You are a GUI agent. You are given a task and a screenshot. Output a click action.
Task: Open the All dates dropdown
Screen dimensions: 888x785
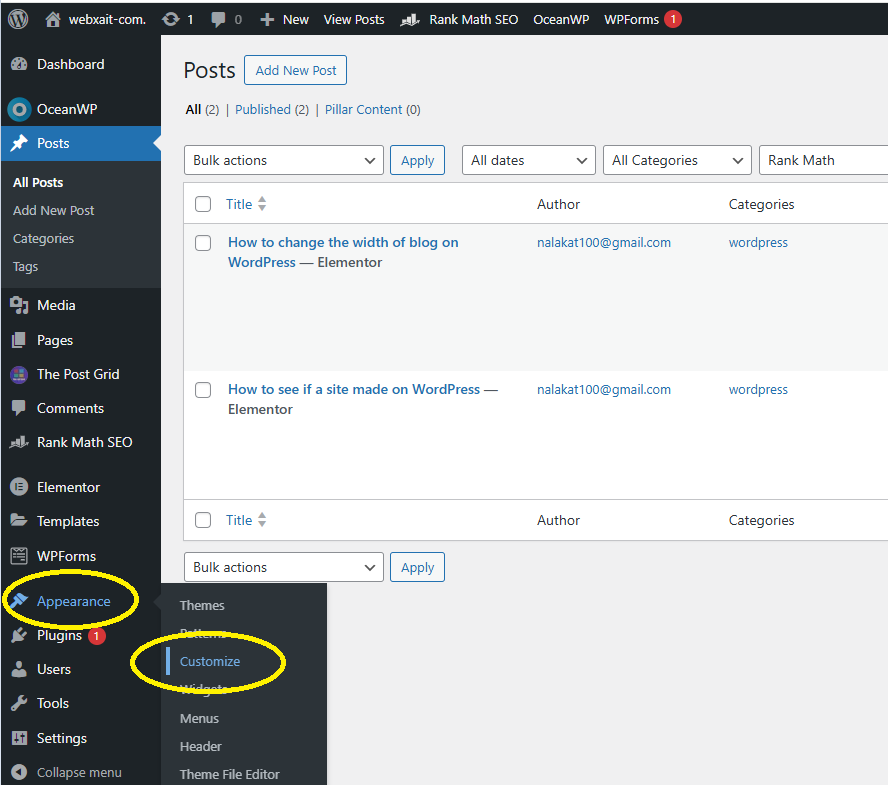pos(528,160)
